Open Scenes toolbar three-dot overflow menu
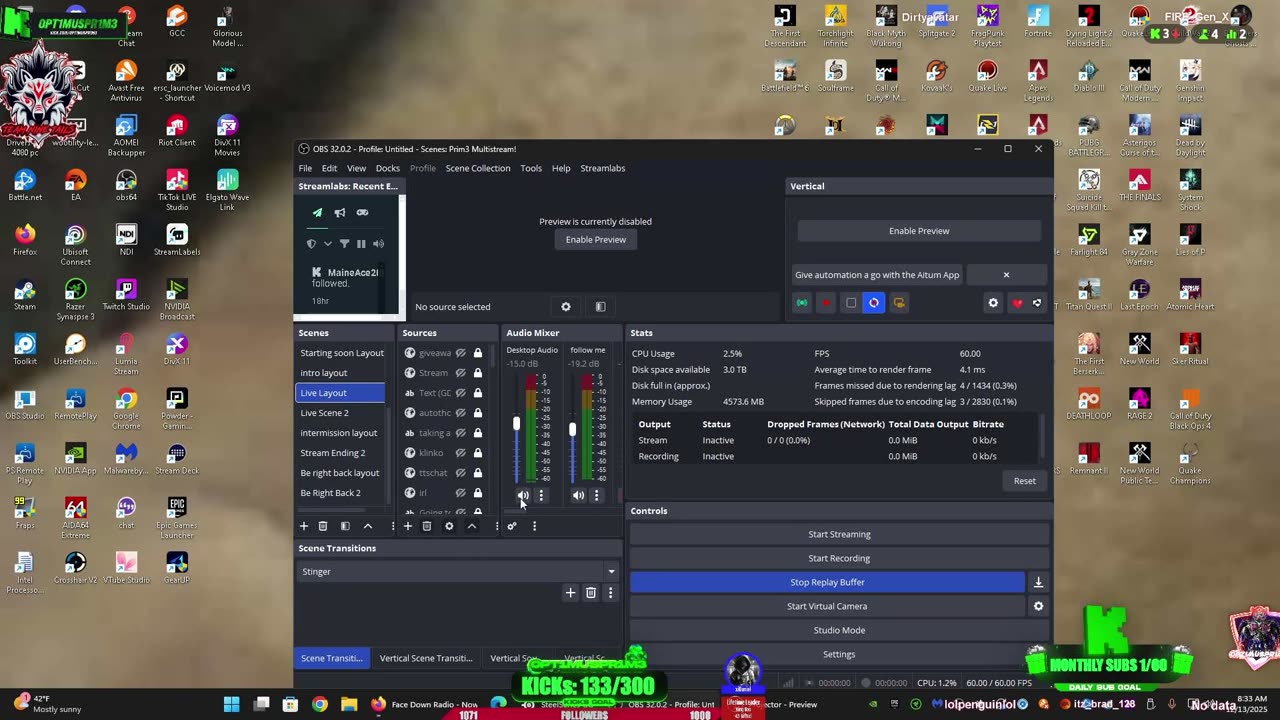Screen dimensions: 1280x720 tap(392, 526)
